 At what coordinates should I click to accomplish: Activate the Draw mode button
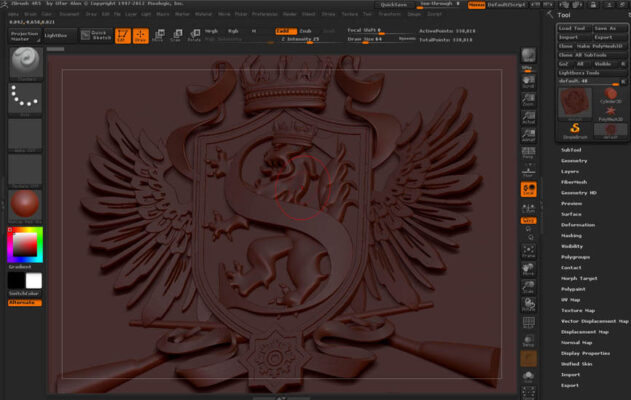(140, 35)
